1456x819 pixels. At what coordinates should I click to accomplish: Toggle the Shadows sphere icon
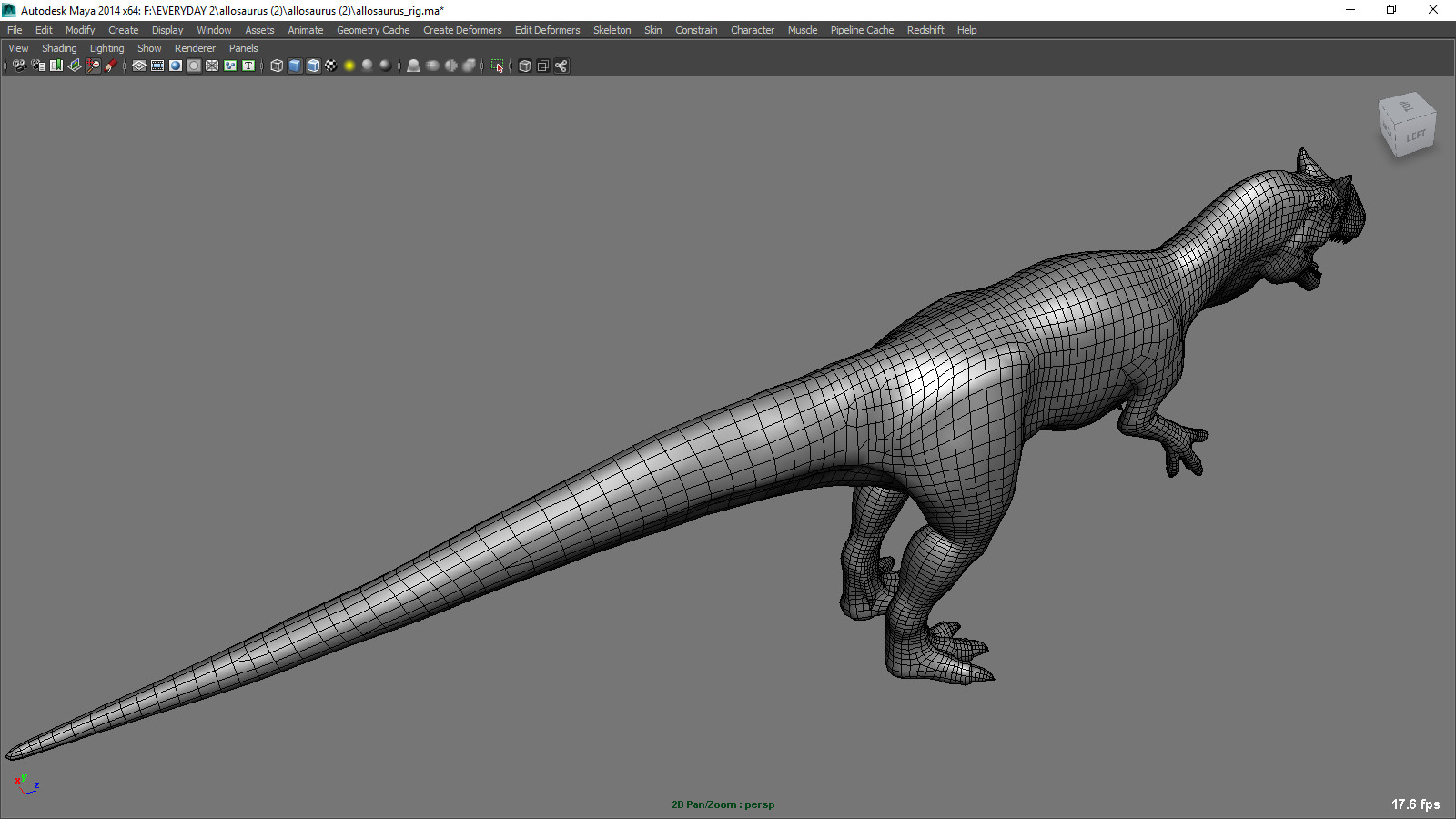[x=368, y=66]
